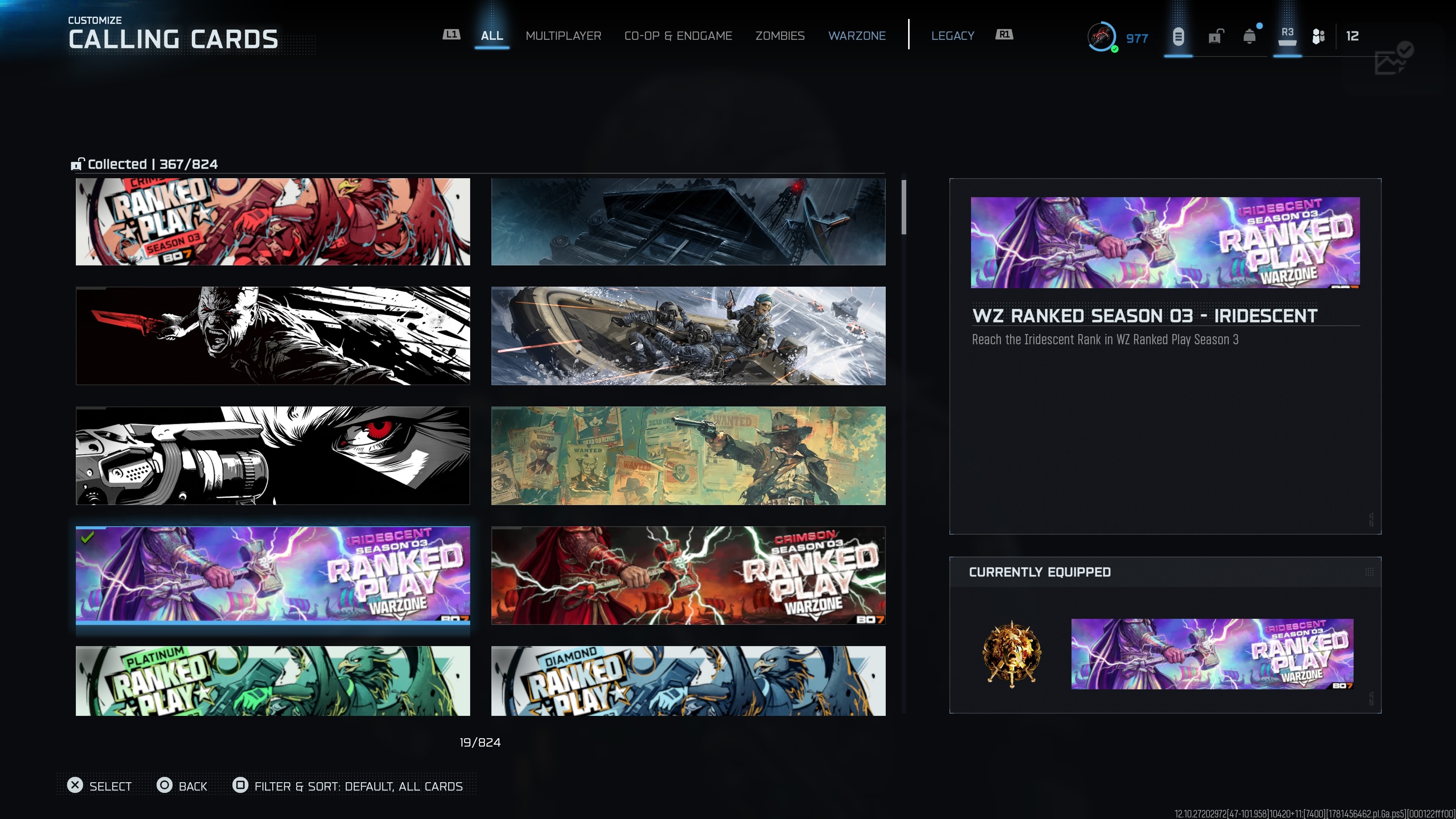This screenshot has width=1456, height=819.
Task: Click the X Select button prompt icon
Action: click(75, 785)
